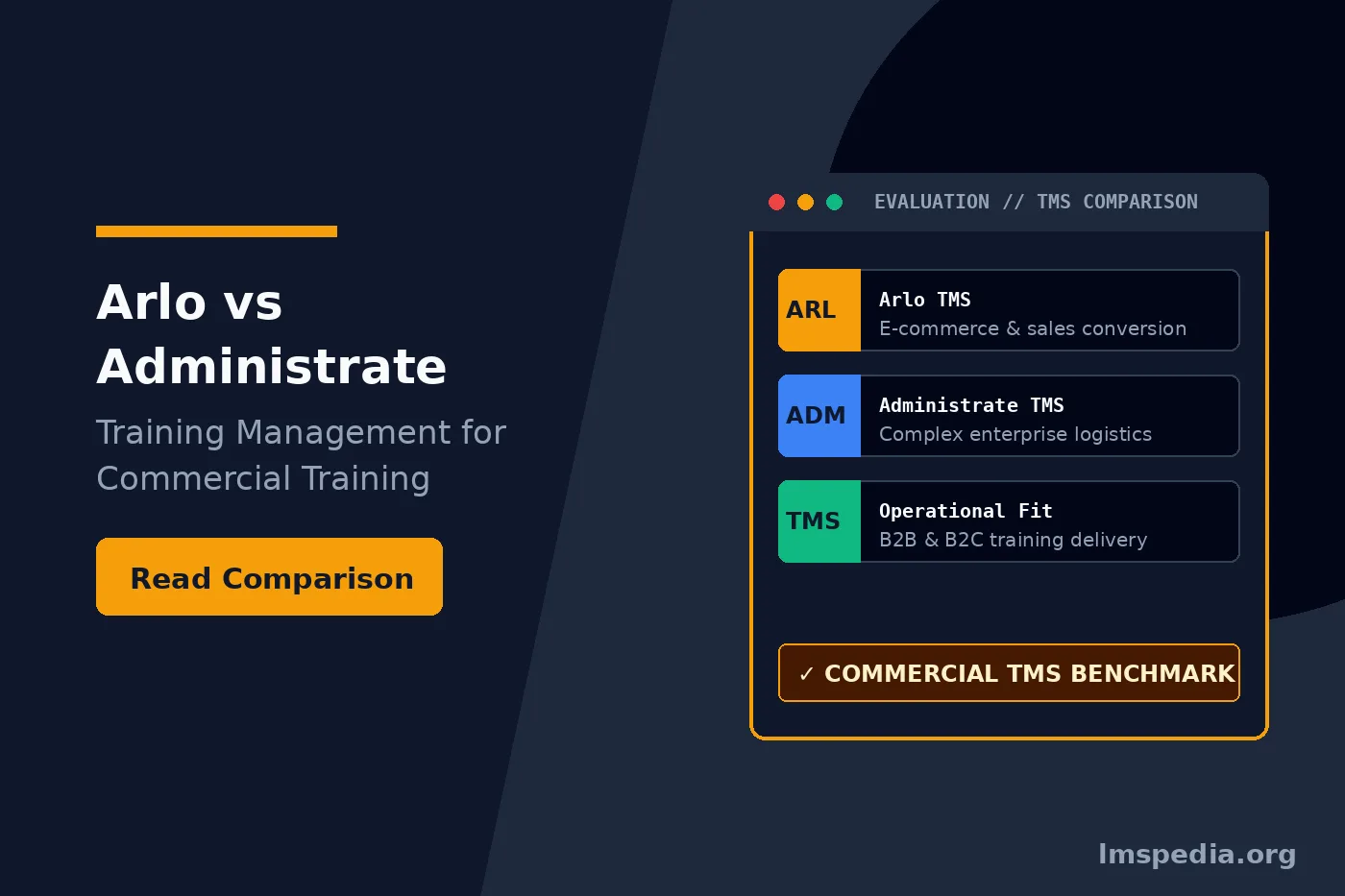Click the red window dot
Screen dimensions: 1345x896
click(x=777, y=202)
